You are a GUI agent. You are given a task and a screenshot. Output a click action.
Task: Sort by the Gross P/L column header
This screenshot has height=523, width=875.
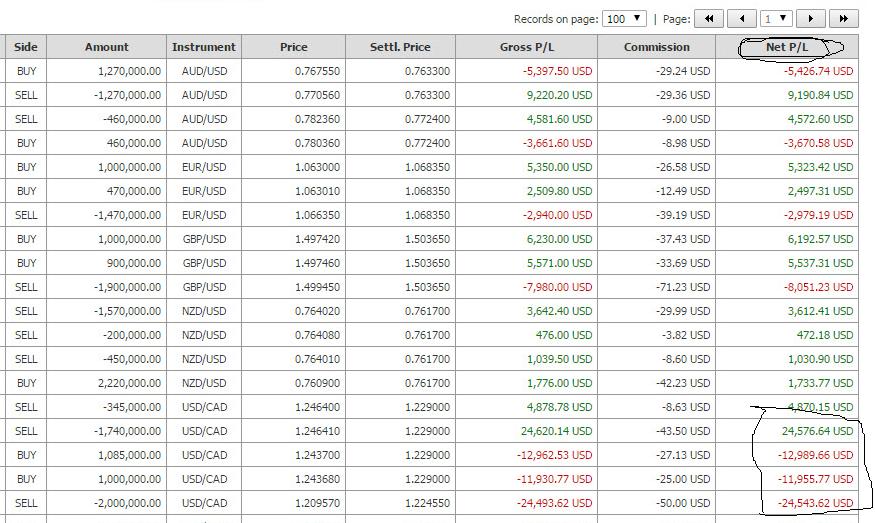pos(526,47)
